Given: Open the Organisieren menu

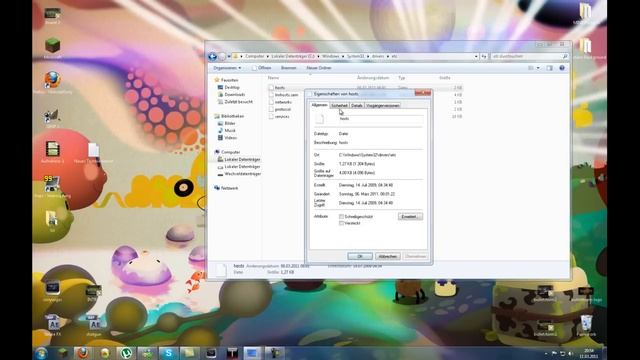Looking at the screenshot, I should point(227,68).
